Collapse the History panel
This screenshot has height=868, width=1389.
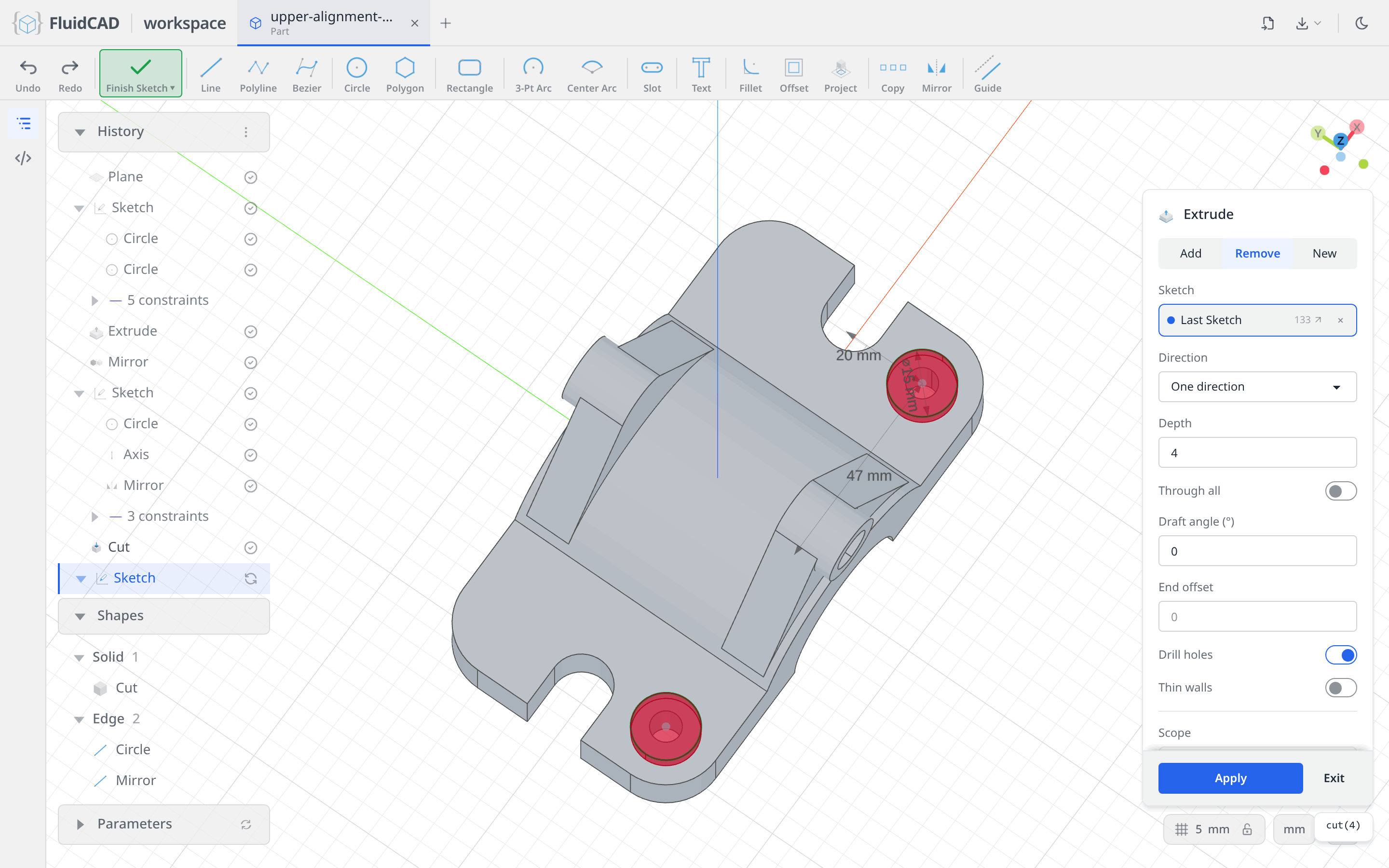click(x=80, y=132)
